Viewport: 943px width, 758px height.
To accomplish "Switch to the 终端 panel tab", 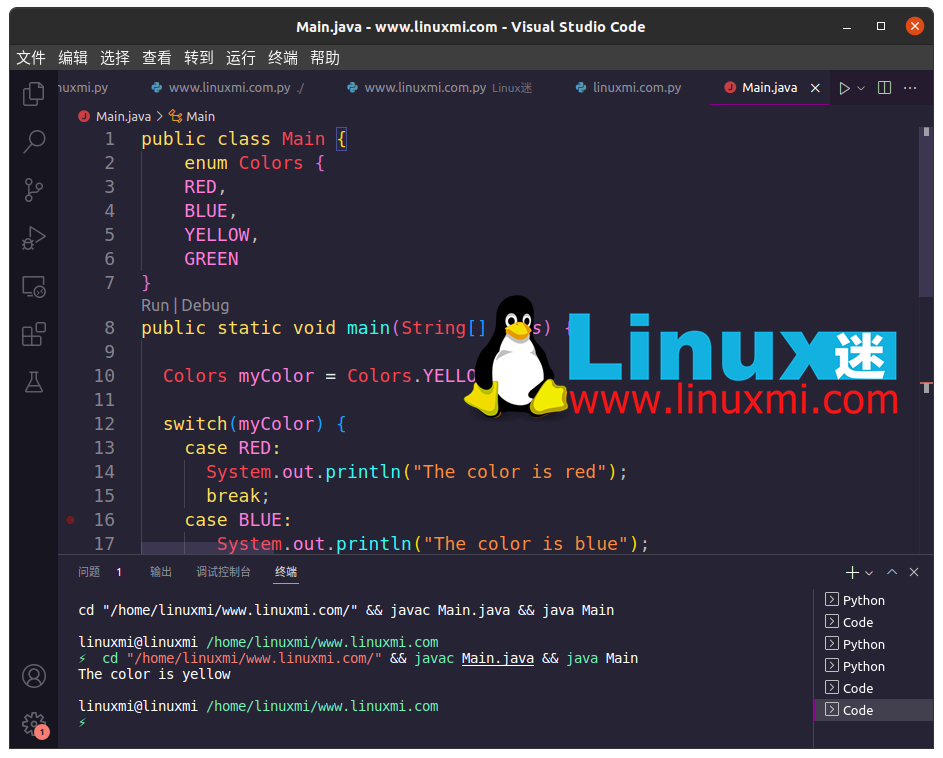I will click(286, 572).
